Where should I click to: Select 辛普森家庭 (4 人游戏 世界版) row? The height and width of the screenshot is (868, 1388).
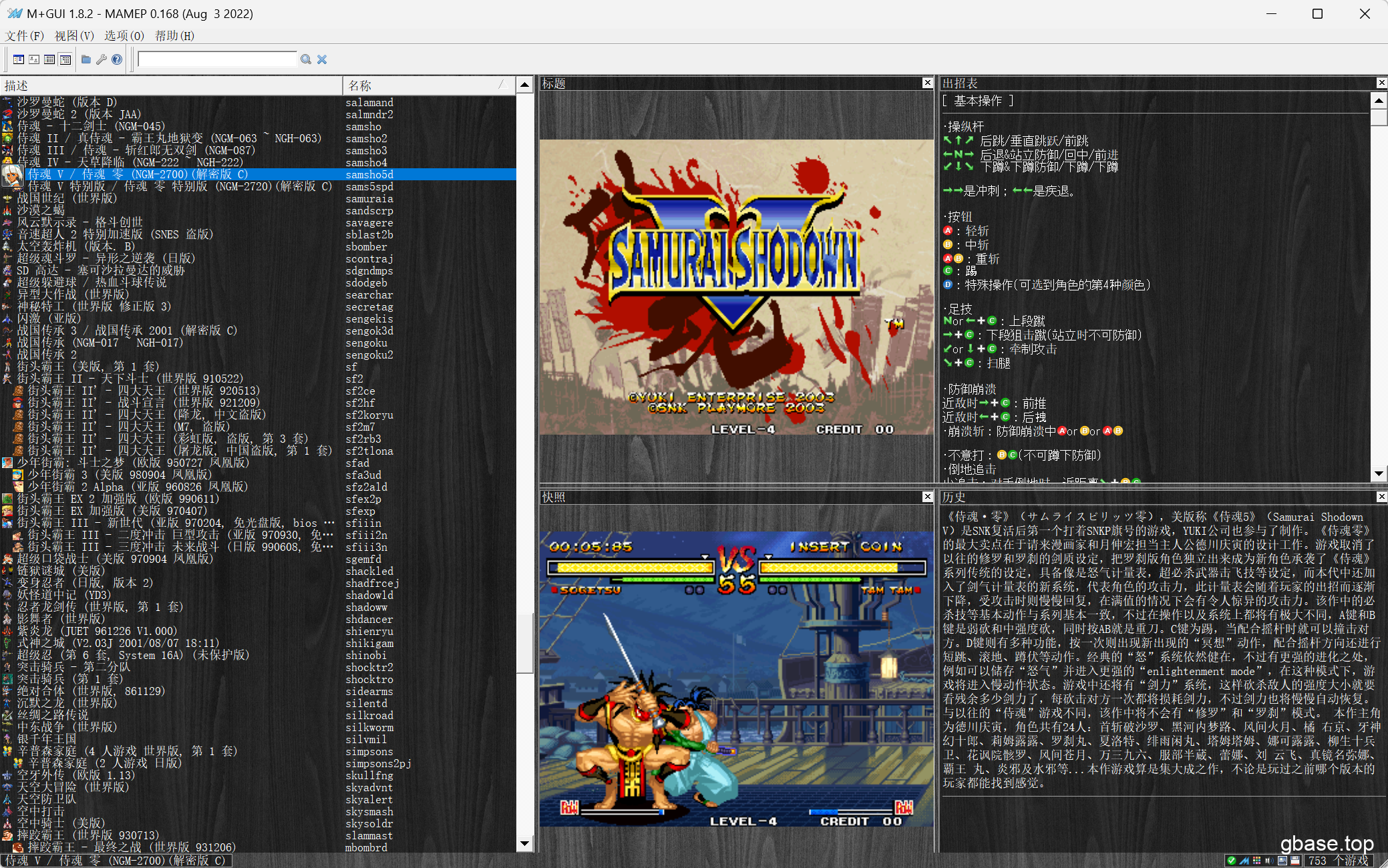[127, 751]
